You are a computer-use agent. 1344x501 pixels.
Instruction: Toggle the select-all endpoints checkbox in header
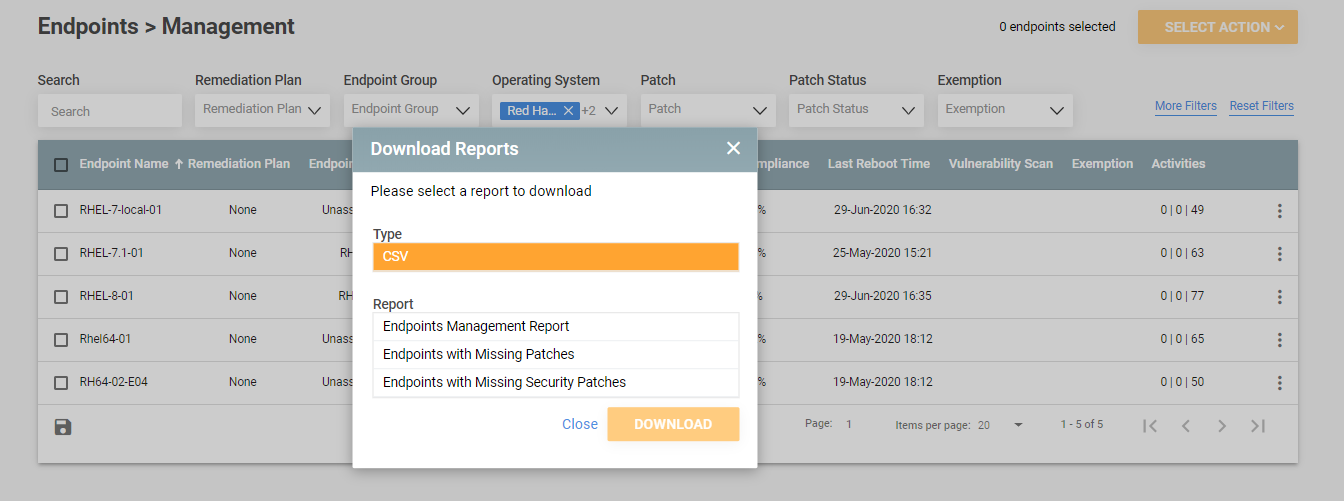point(61,165)
